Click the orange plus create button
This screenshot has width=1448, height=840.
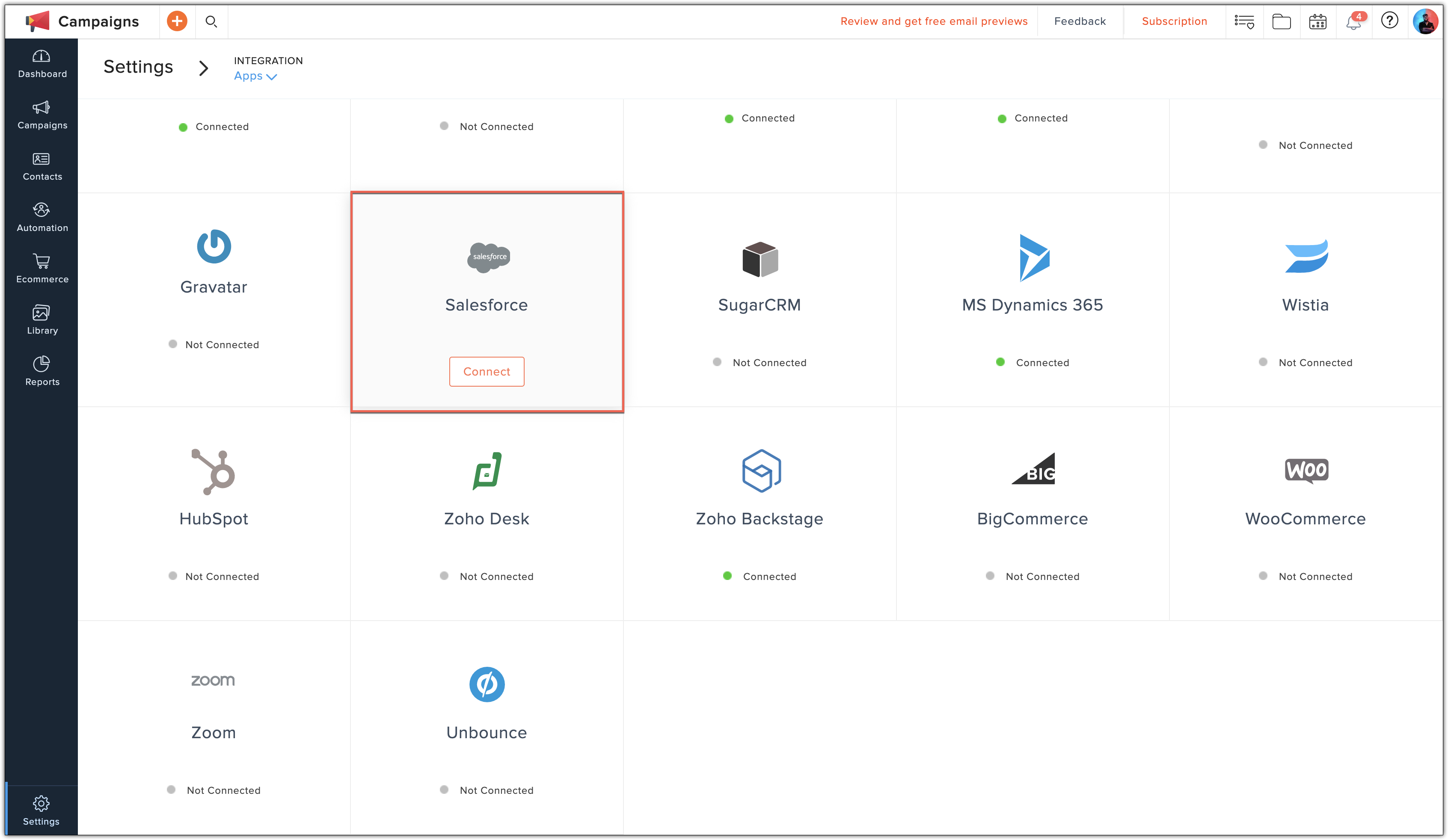coord(177,21)
